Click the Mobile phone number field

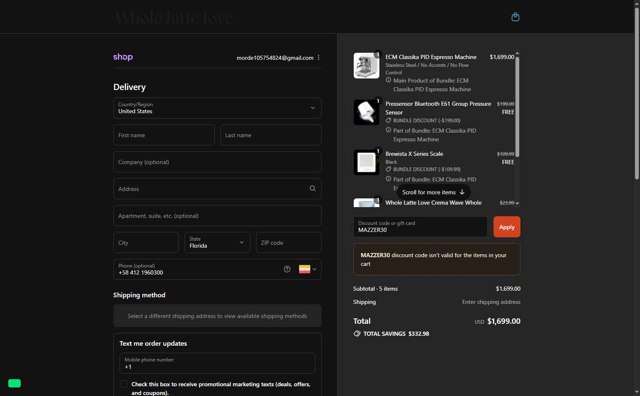click(217, 363)
